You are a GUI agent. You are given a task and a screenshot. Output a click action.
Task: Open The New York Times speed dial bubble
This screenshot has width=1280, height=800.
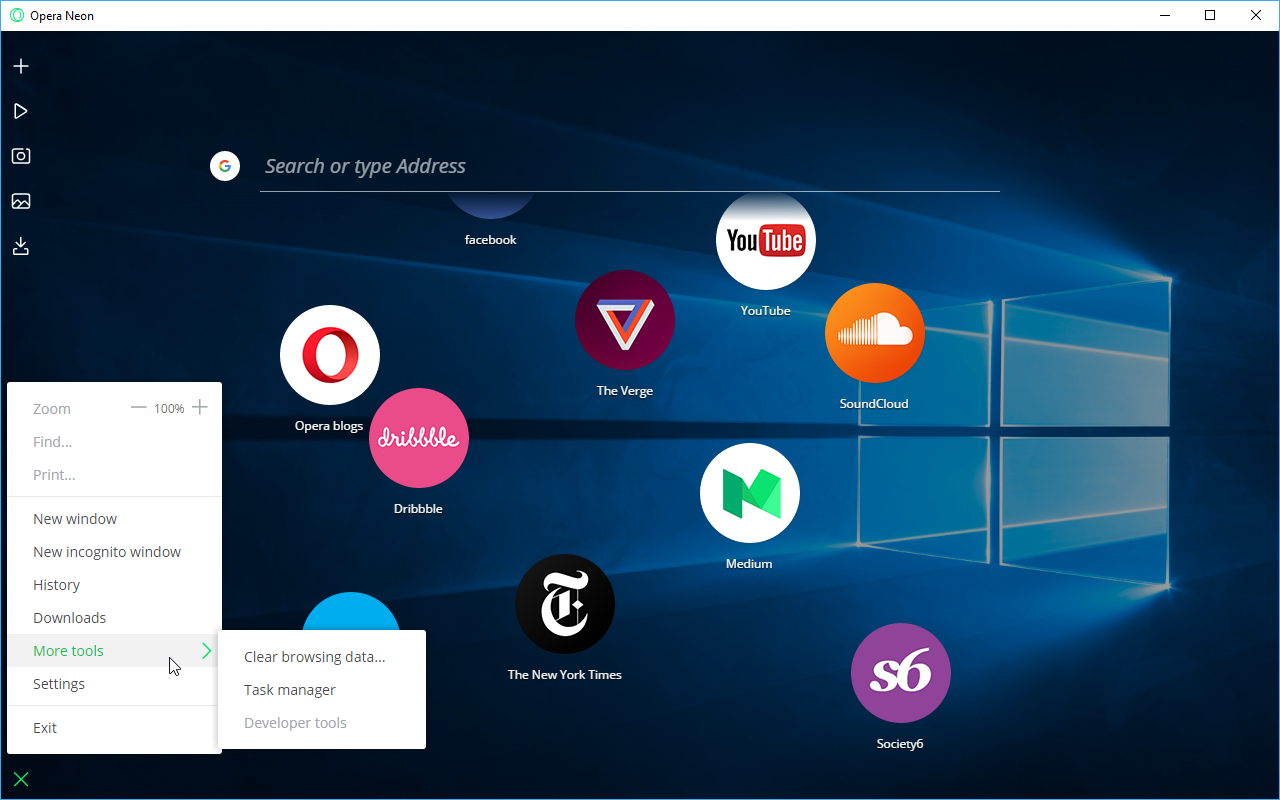coord(565,604)
